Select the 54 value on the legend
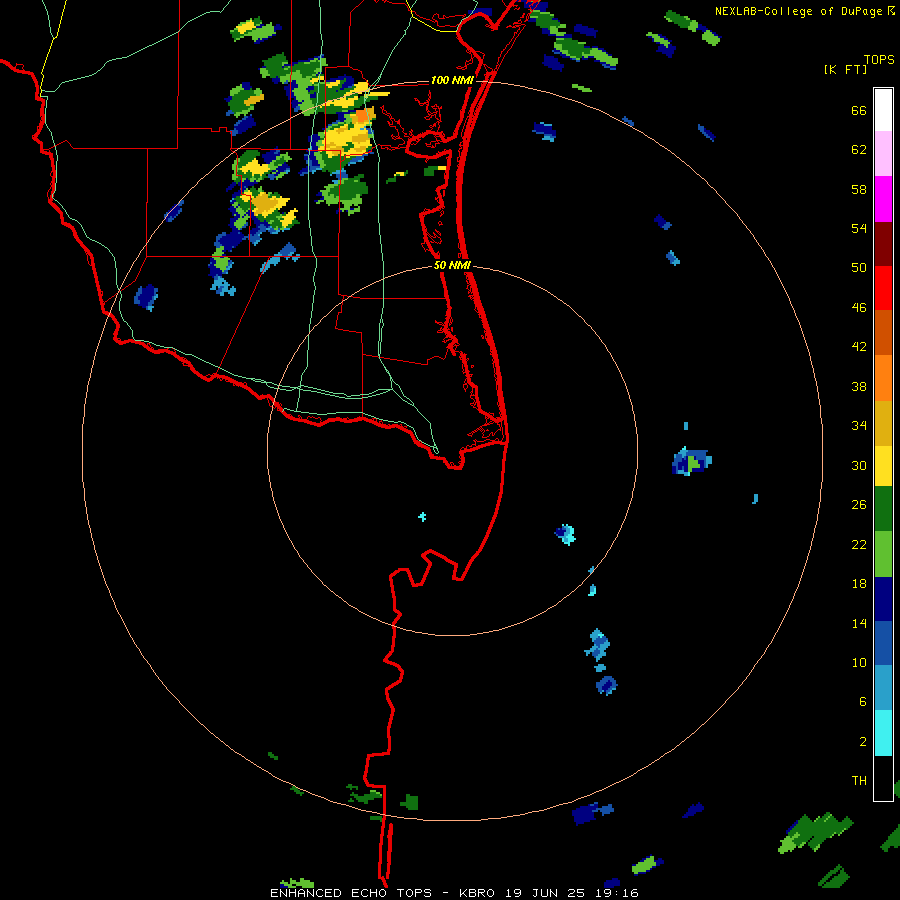 (859, 228)
